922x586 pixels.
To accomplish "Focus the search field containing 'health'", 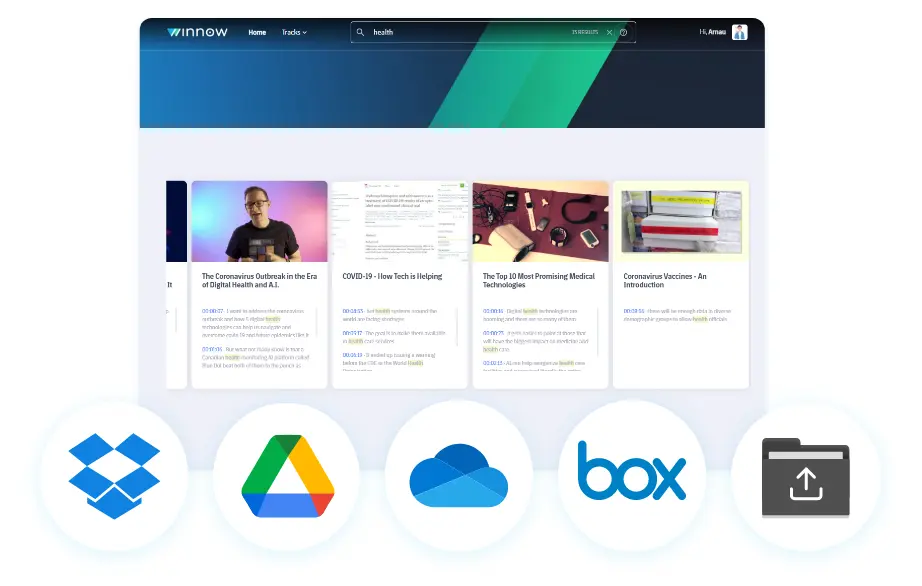I will tap(493, 32).
